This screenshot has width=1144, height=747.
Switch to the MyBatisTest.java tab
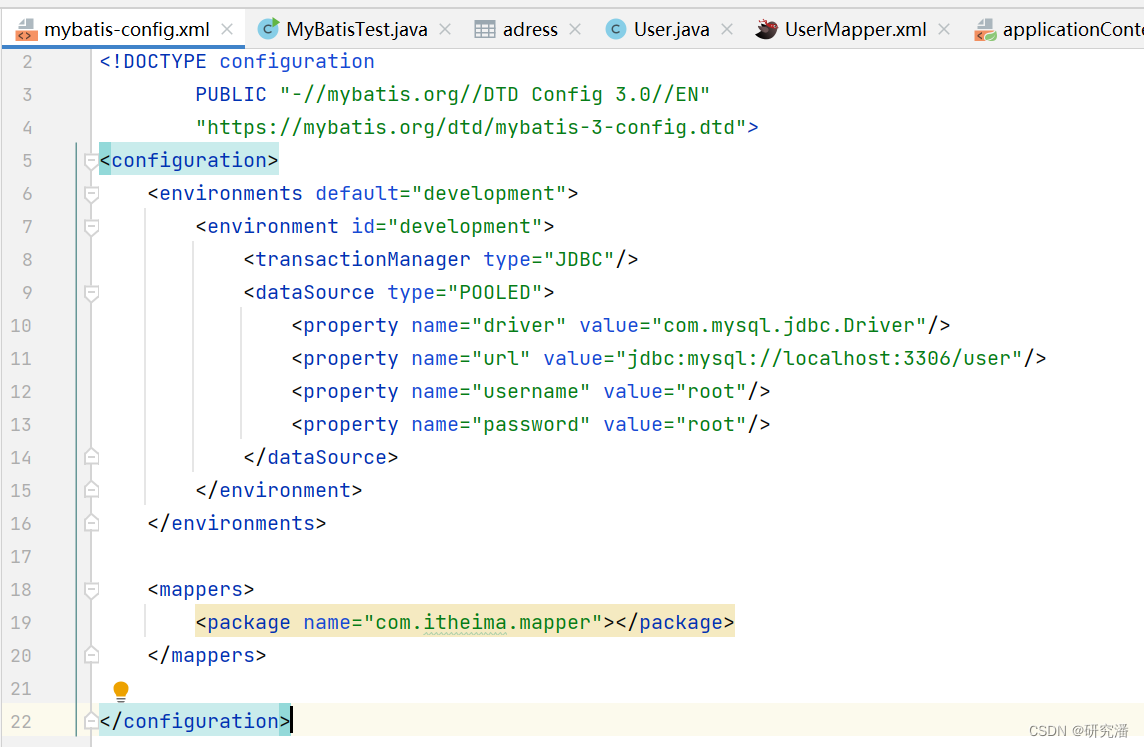tap(355, 29)
